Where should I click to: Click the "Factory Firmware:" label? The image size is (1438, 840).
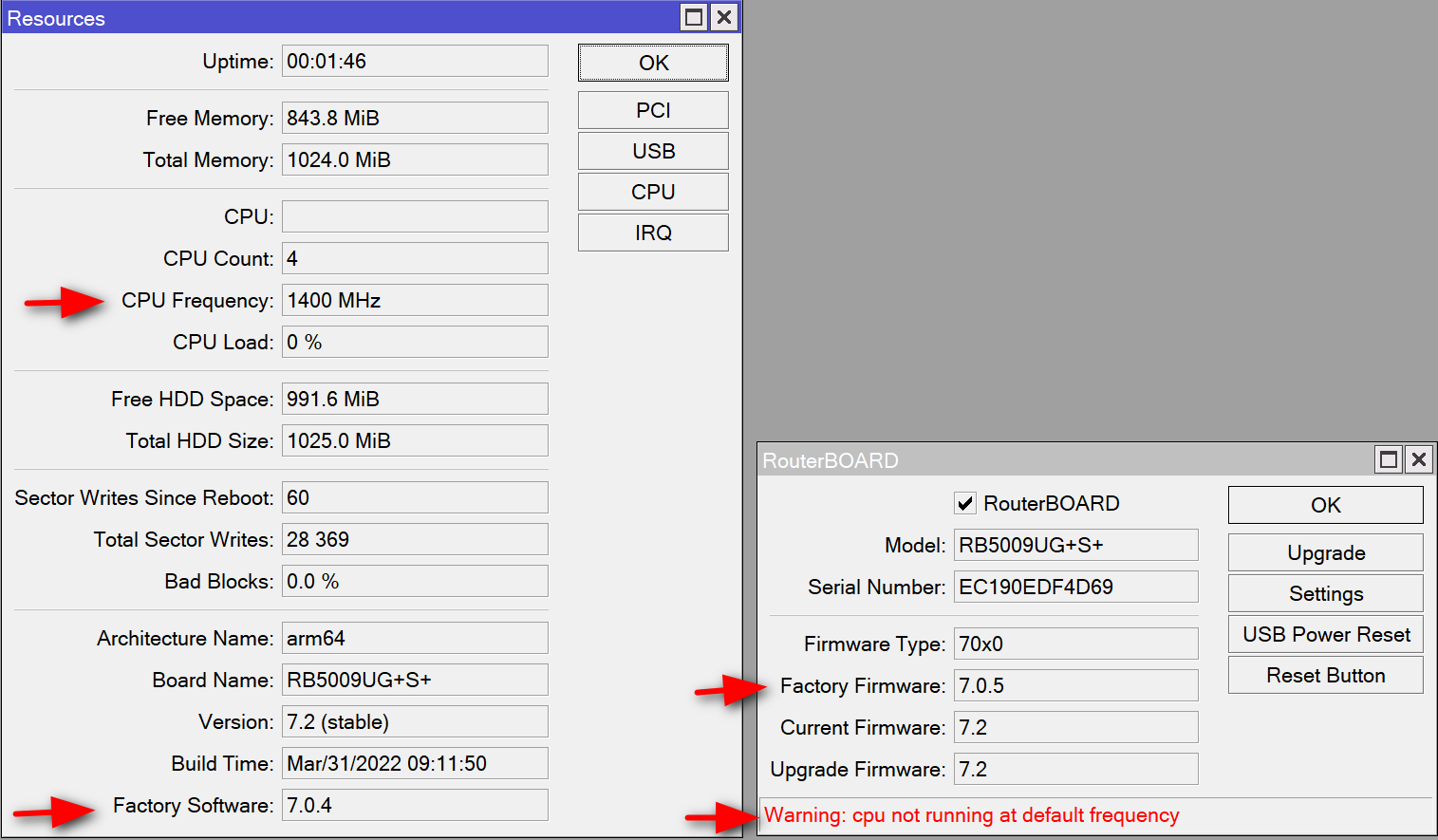coord(863,685)
